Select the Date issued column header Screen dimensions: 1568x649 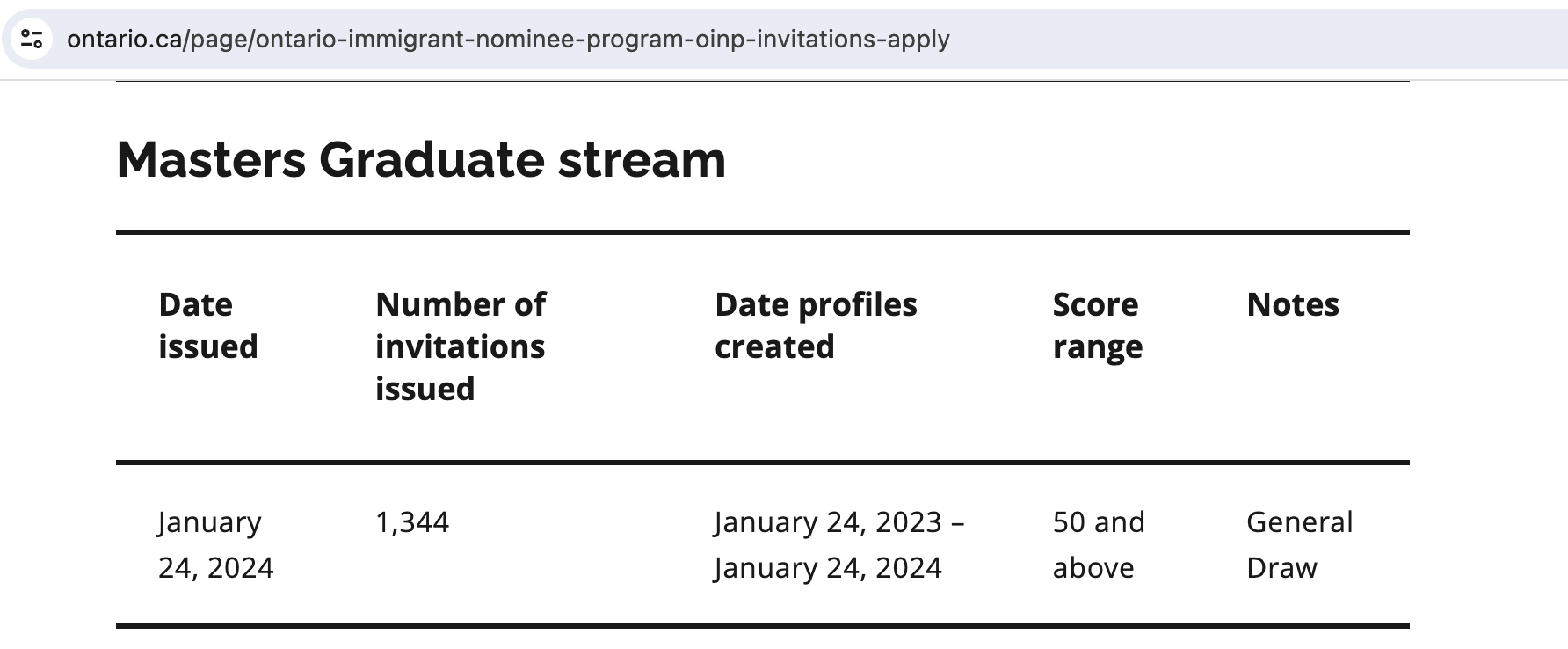(208, 325)
